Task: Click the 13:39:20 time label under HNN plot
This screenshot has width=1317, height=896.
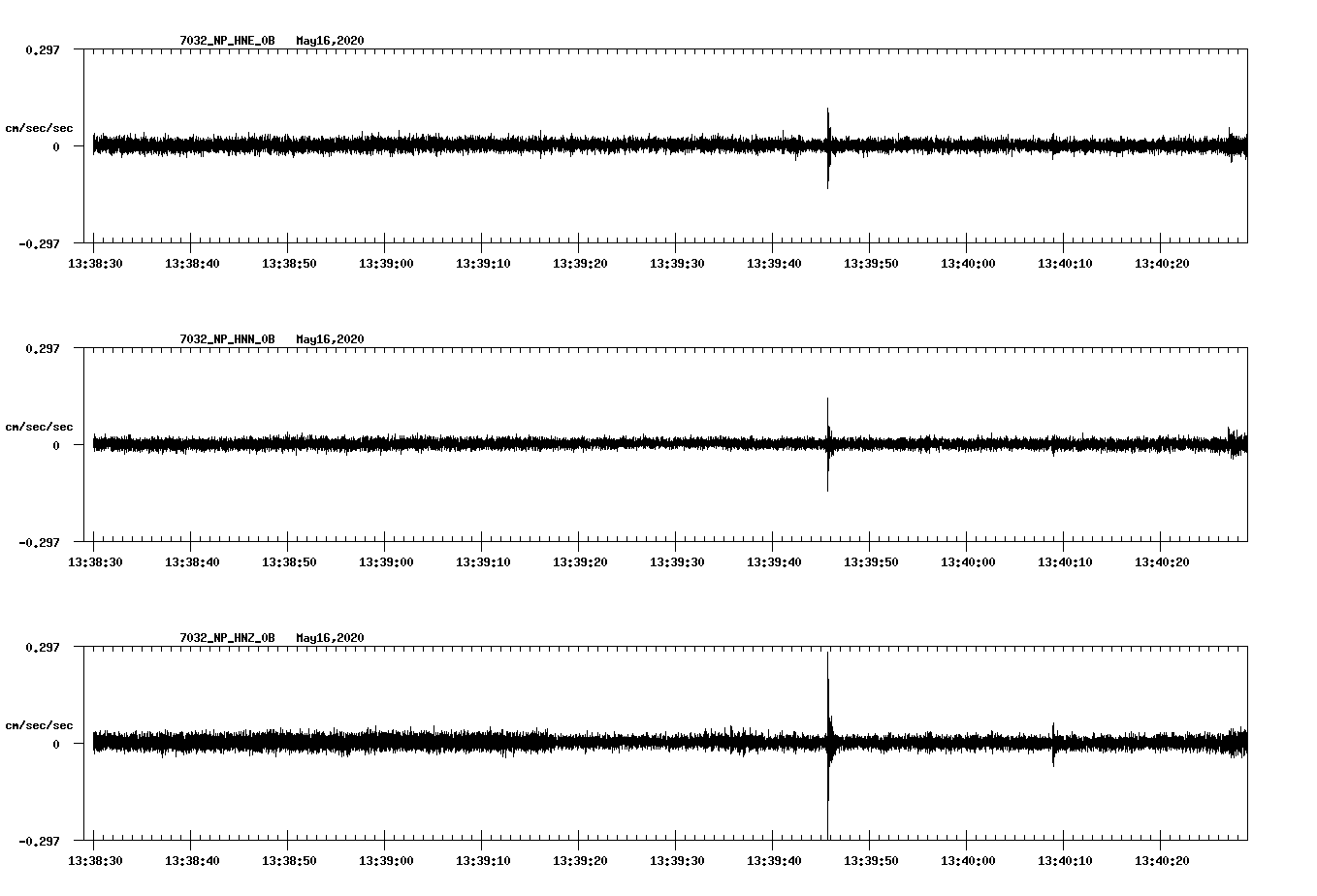Action: pos(580,562)
